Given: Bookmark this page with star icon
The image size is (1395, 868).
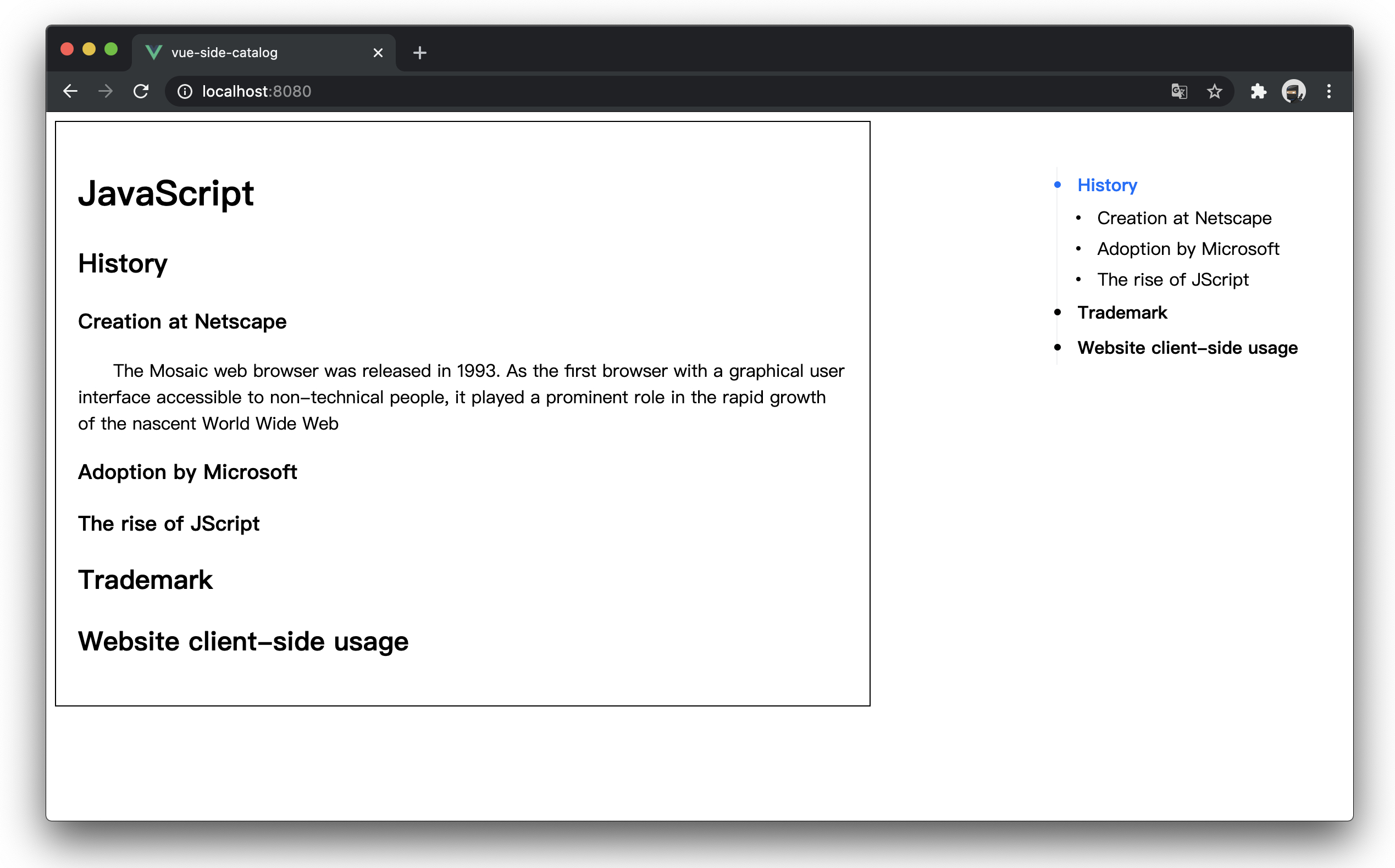Looking at the screenshot, I should [x=1214, y=91].
